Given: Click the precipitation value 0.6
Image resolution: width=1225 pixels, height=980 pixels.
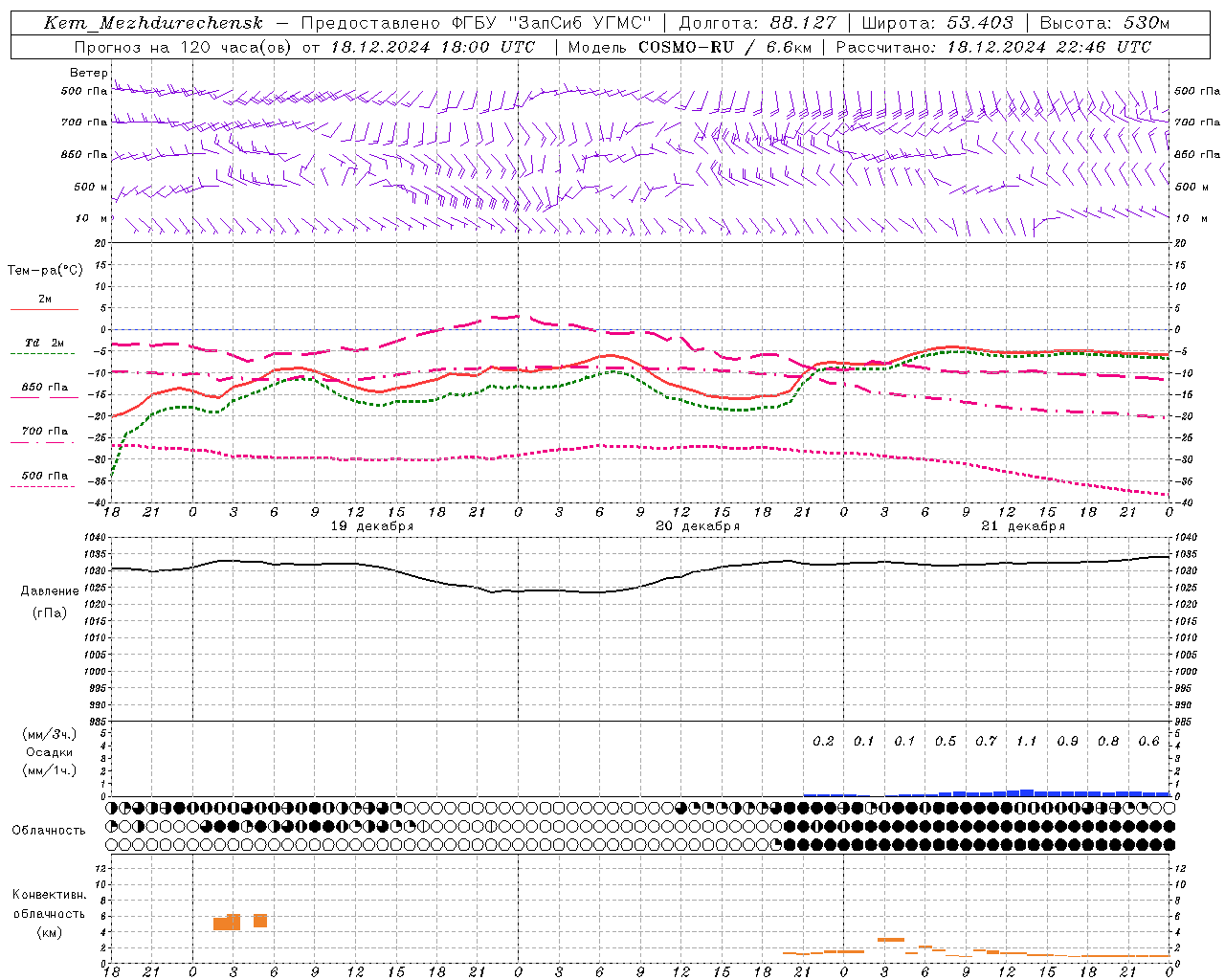Looking at the screenshot, I should tap(1148, 742).
